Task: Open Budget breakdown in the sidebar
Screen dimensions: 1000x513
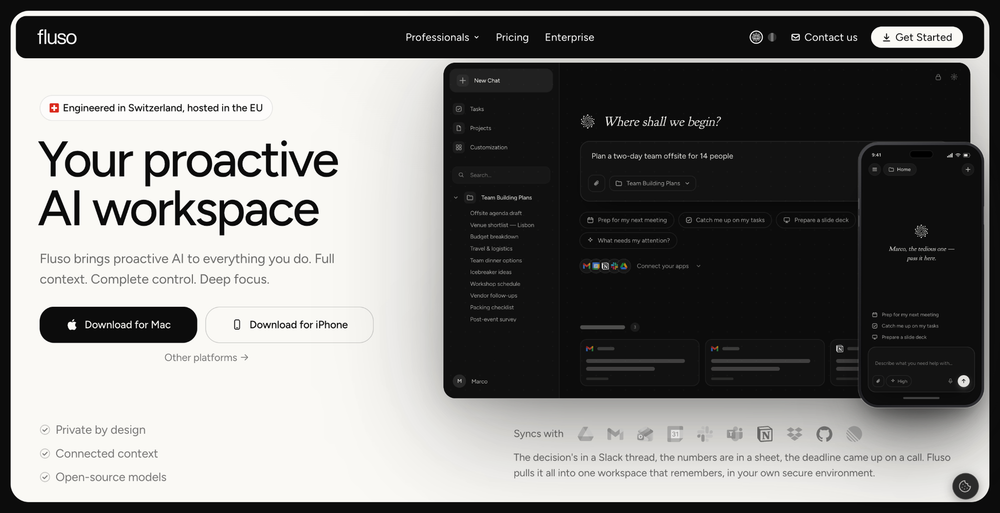Action: click(494, 237)
